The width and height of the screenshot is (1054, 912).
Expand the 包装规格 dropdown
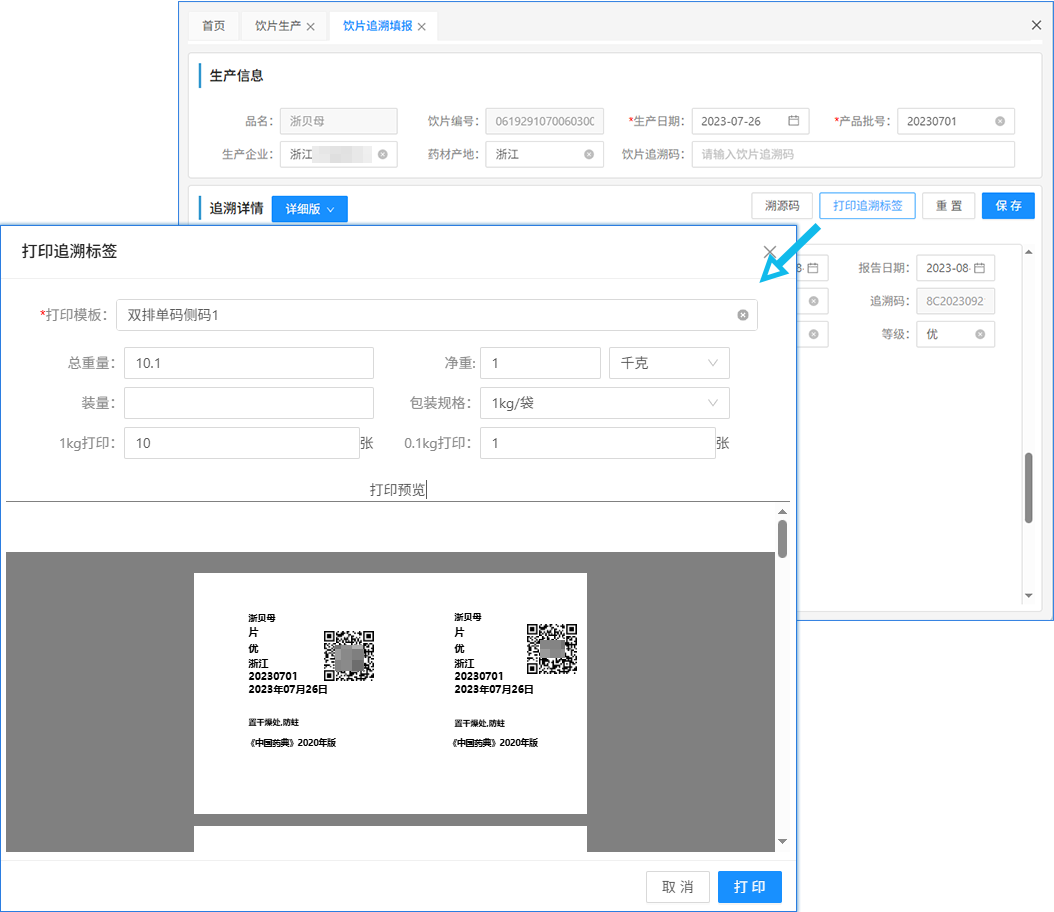(604, 403)
